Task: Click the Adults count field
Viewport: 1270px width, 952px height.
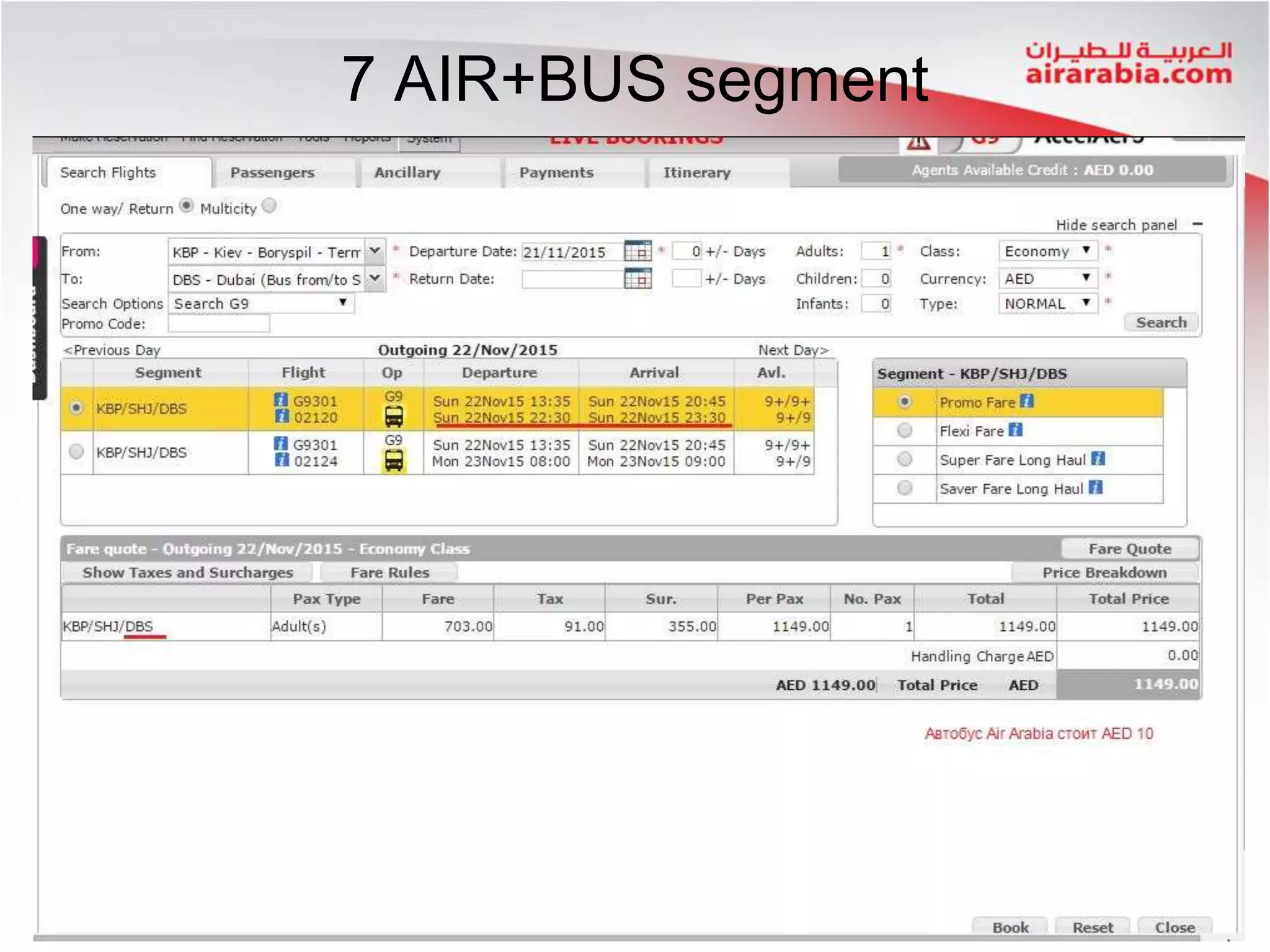Action: [876, 250]
